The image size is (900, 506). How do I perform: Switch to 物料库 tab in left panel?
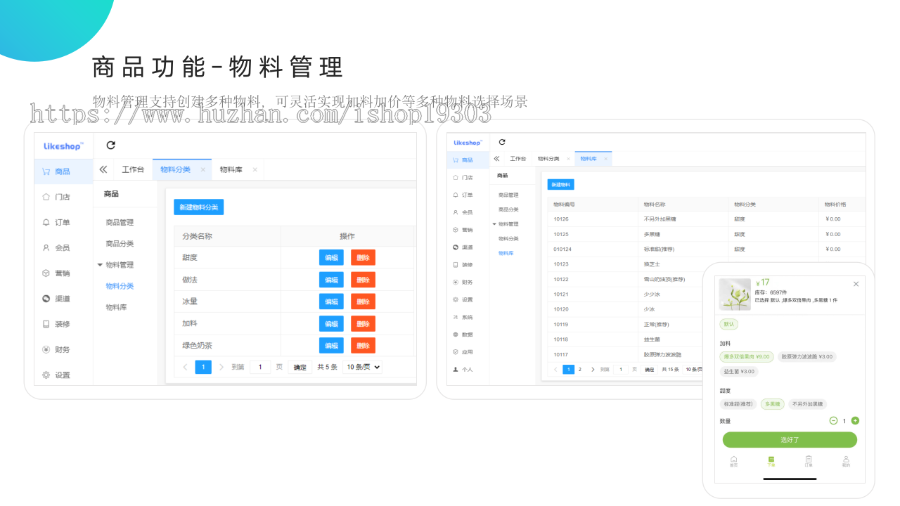point(231,169)
